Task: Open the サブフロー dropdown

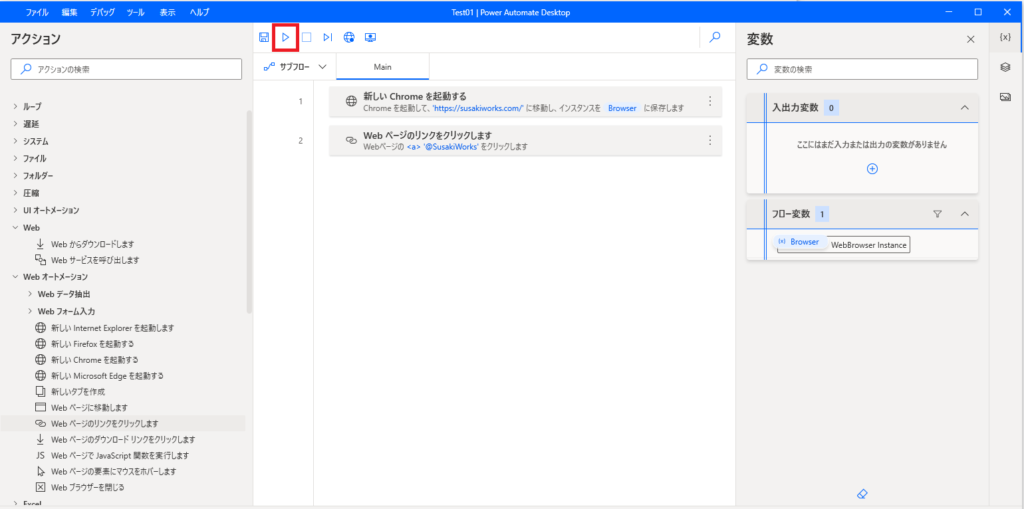Action: tap(295, 67)
